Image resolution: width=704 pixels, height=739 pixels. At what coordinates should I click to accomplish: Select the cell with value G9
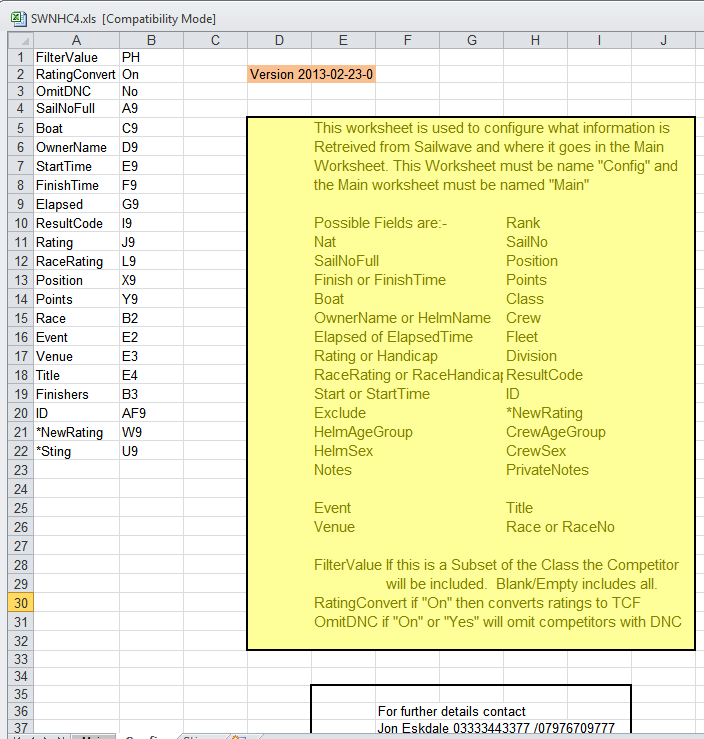coord(151,204)
